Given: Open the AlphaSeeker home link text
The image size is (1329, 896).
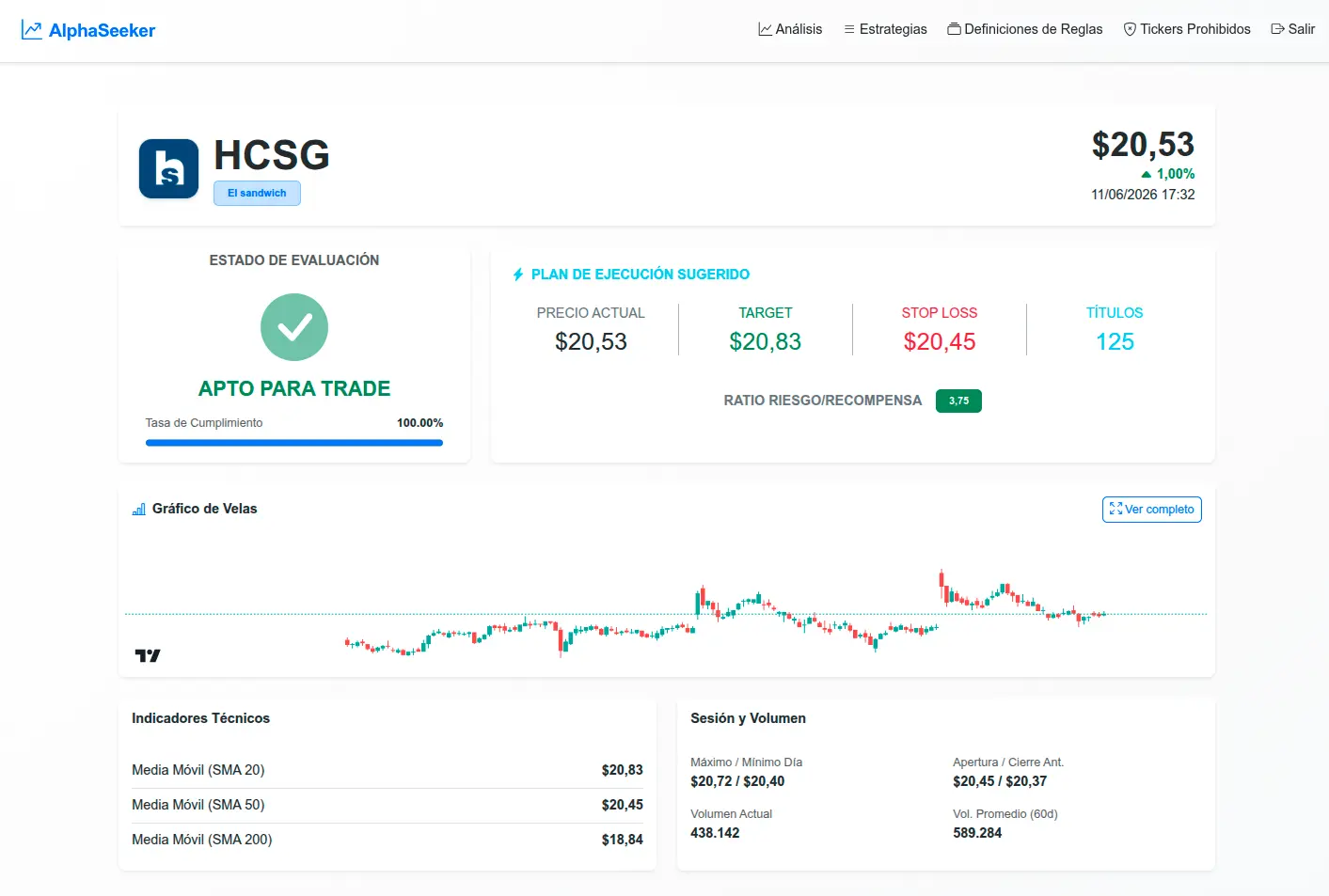Looking at the screenshot, I should coord(102,30).
